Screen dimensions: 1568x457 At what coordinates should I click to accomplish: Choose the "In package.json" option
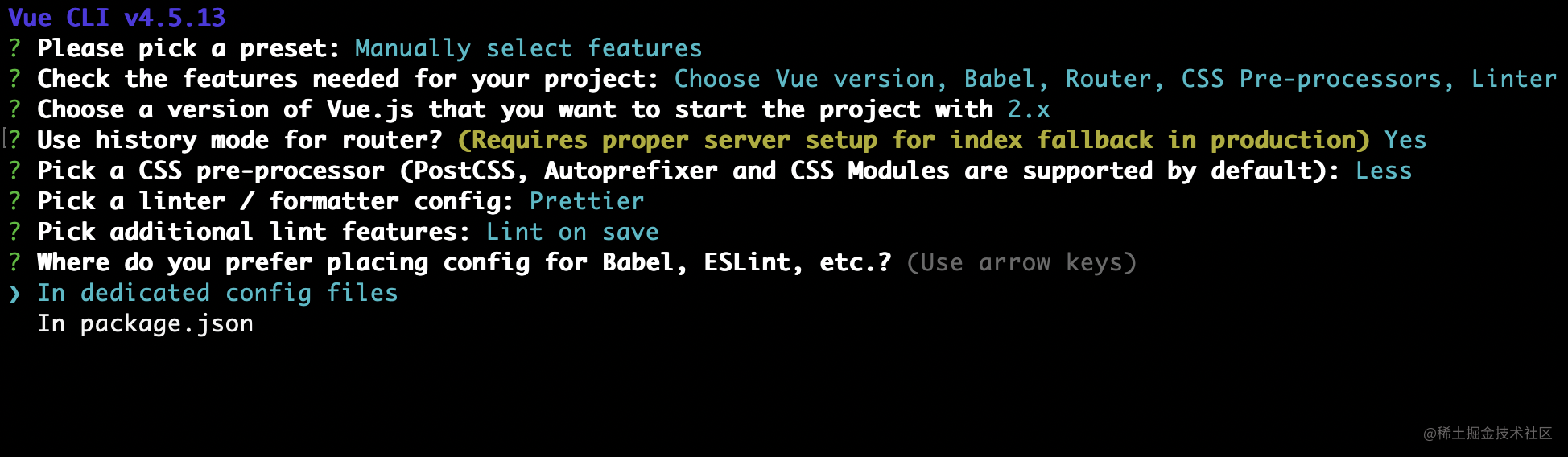tap(145, 323)
